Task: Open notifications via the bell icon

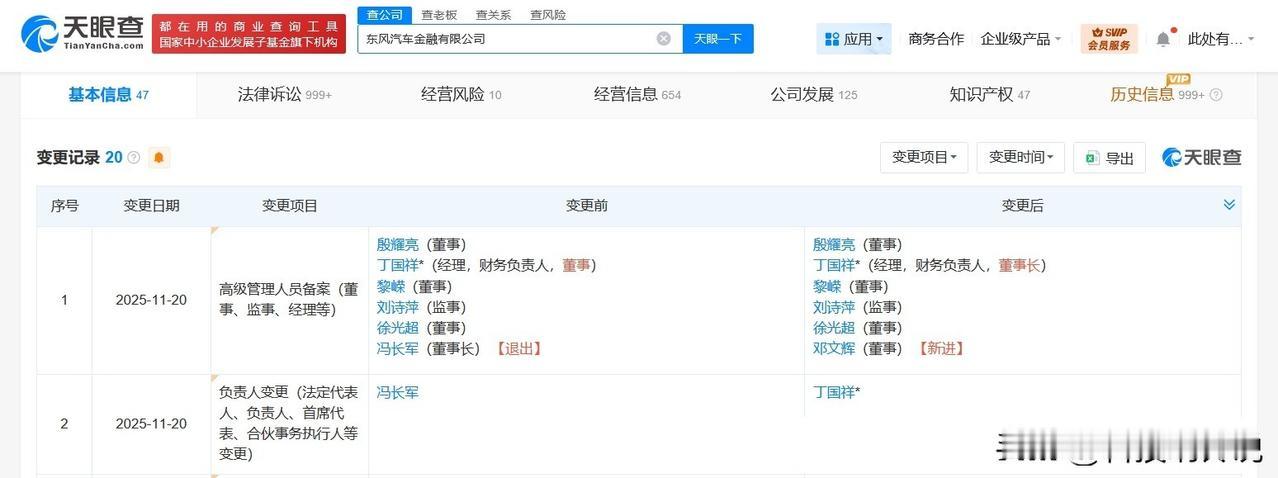Action: click(x=1163, y=39)
